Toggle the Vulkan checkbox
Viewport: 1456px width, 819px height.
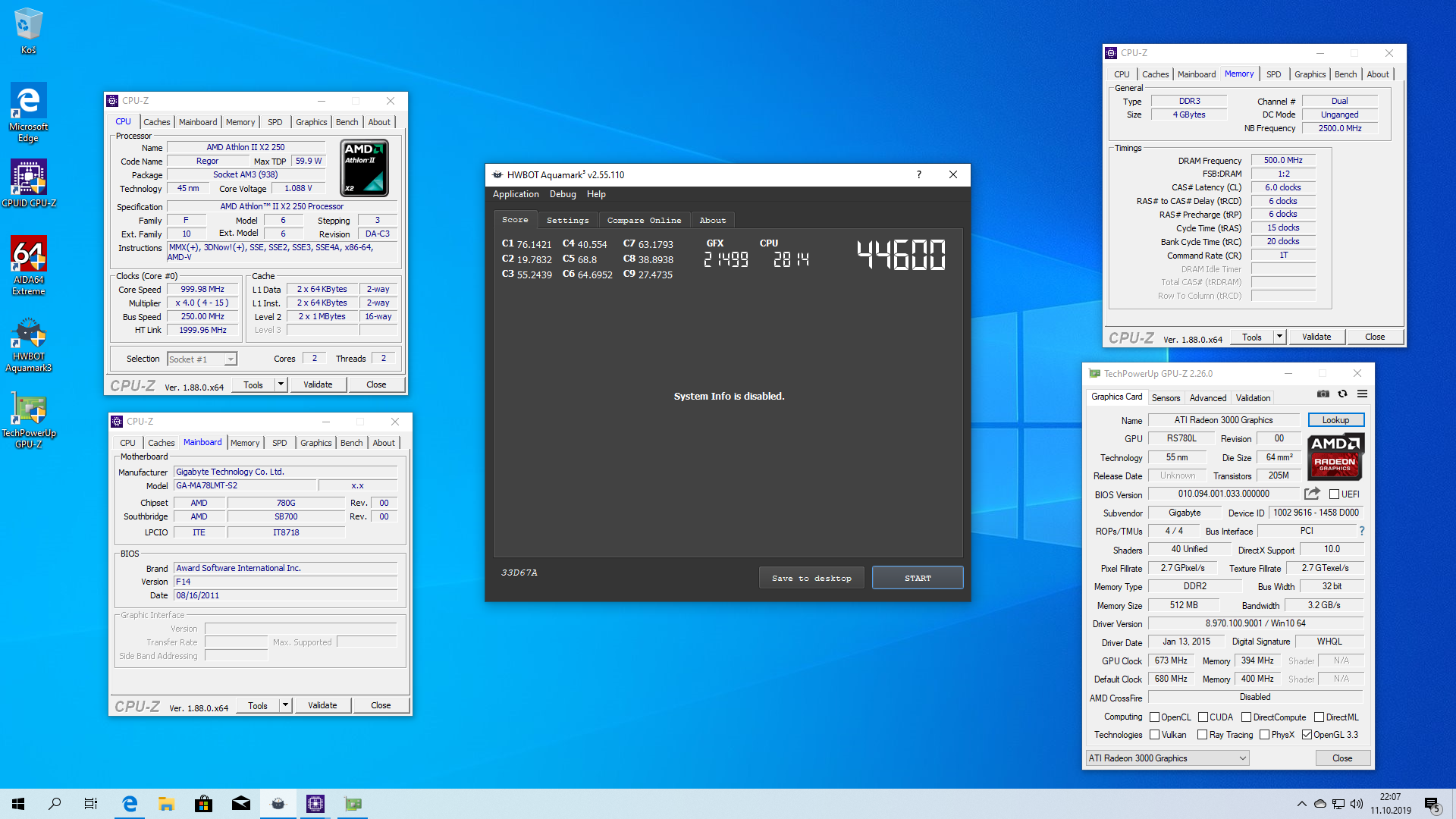[x=1155, y=735]
